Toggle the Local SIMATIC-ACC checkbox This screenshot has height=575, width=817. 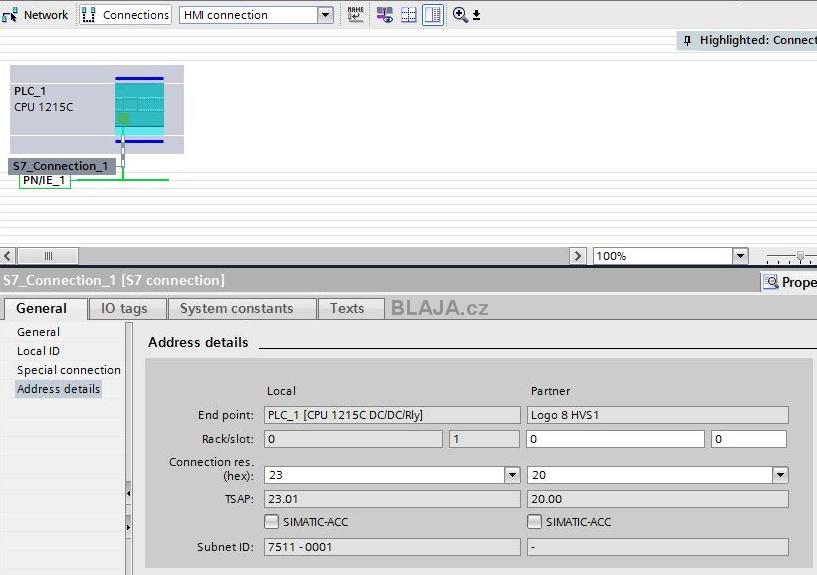tap(271, 521)
